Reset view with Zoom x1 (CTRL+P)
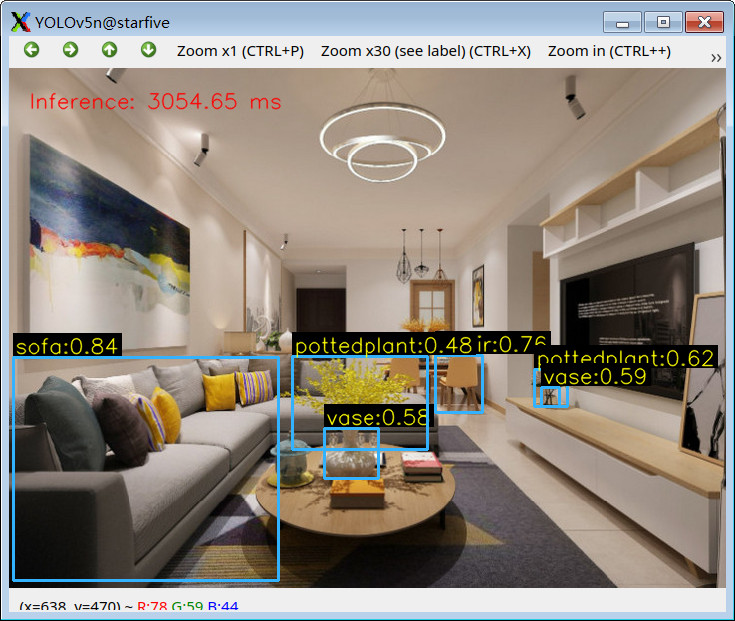735x621 pixels. pyautogui.click(x=240, y=51)
